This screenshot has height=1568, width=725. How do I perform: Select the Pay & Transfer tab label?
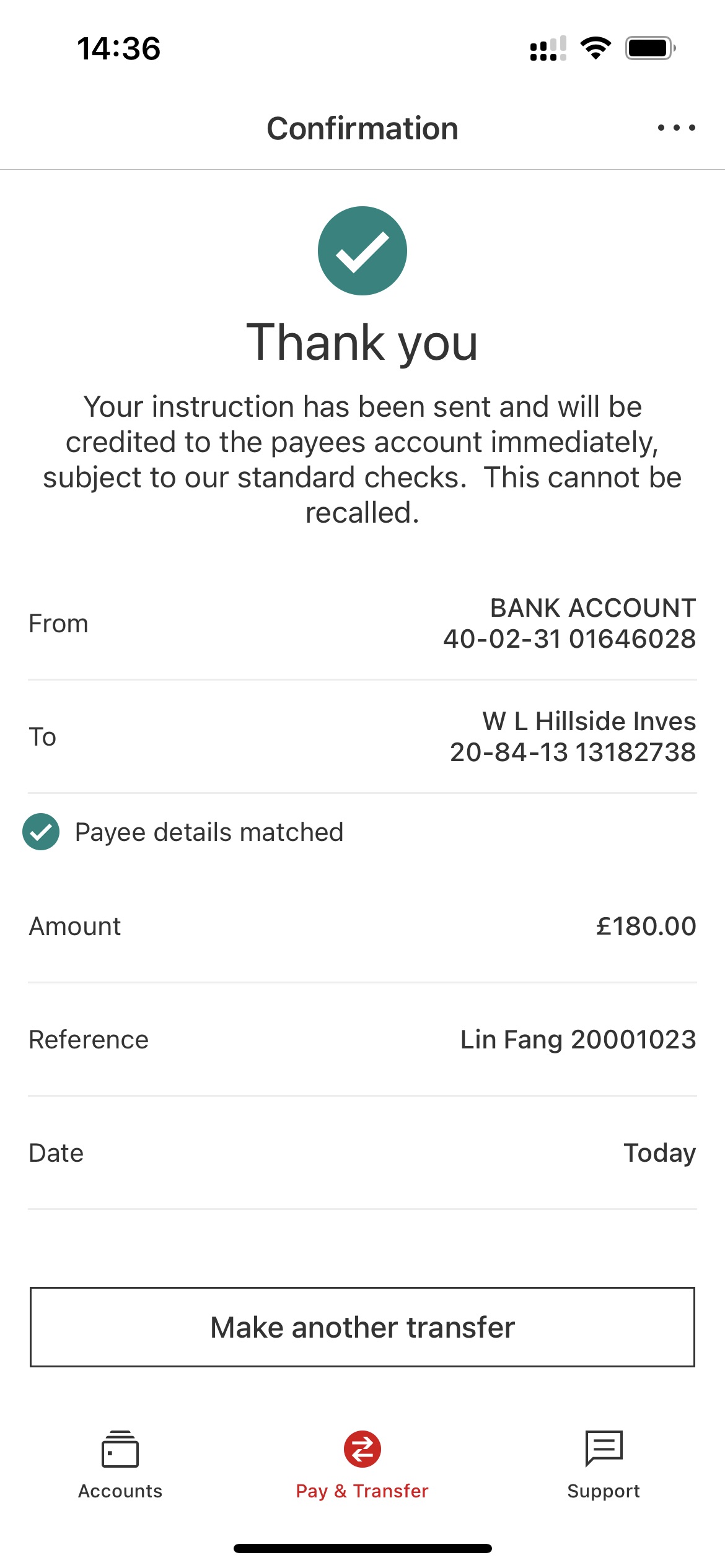(x=362, y=1491)
